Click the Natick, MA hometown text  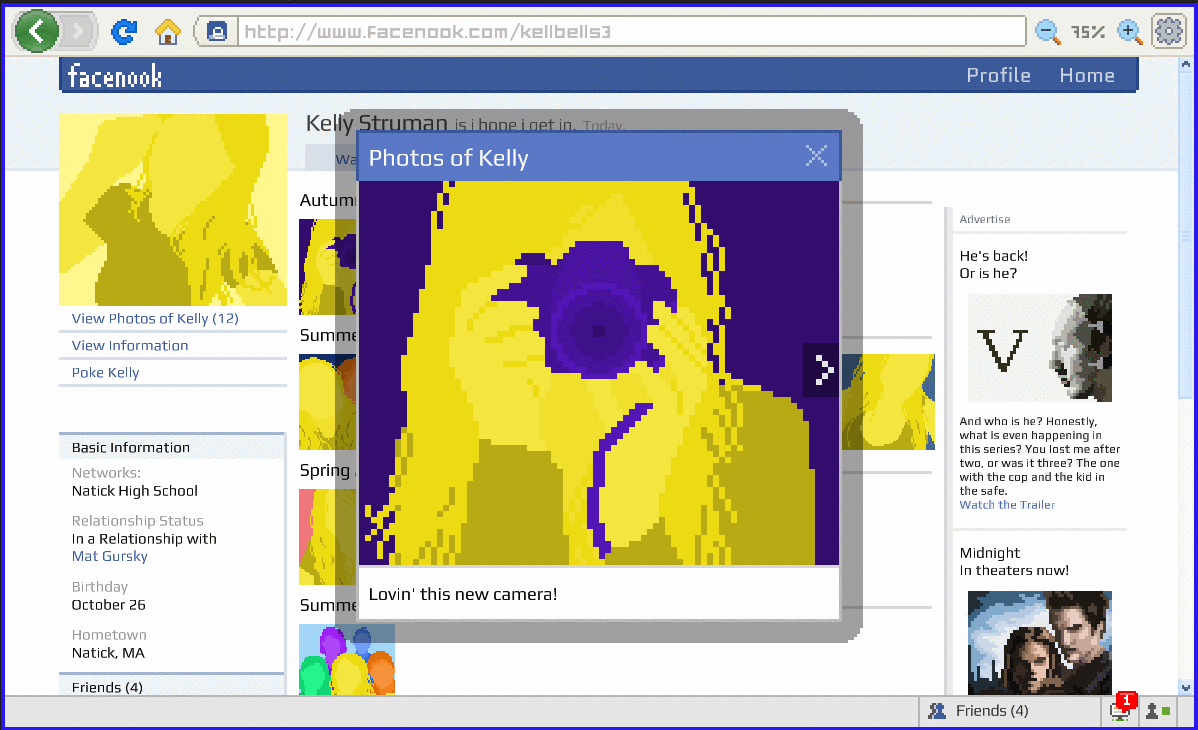108,653
